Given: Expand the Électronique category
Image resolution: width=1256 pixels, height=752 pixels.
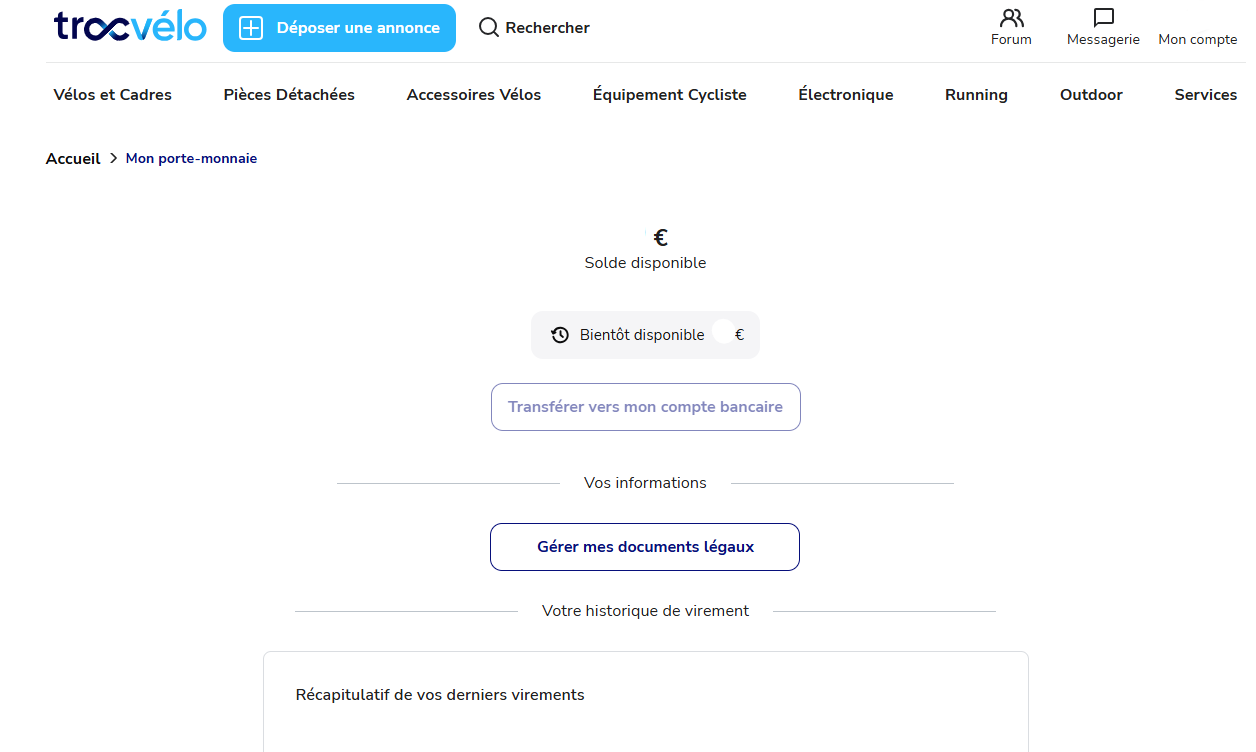Looking at the screenshot, I should pyautogui.click(x=846, y=95).
